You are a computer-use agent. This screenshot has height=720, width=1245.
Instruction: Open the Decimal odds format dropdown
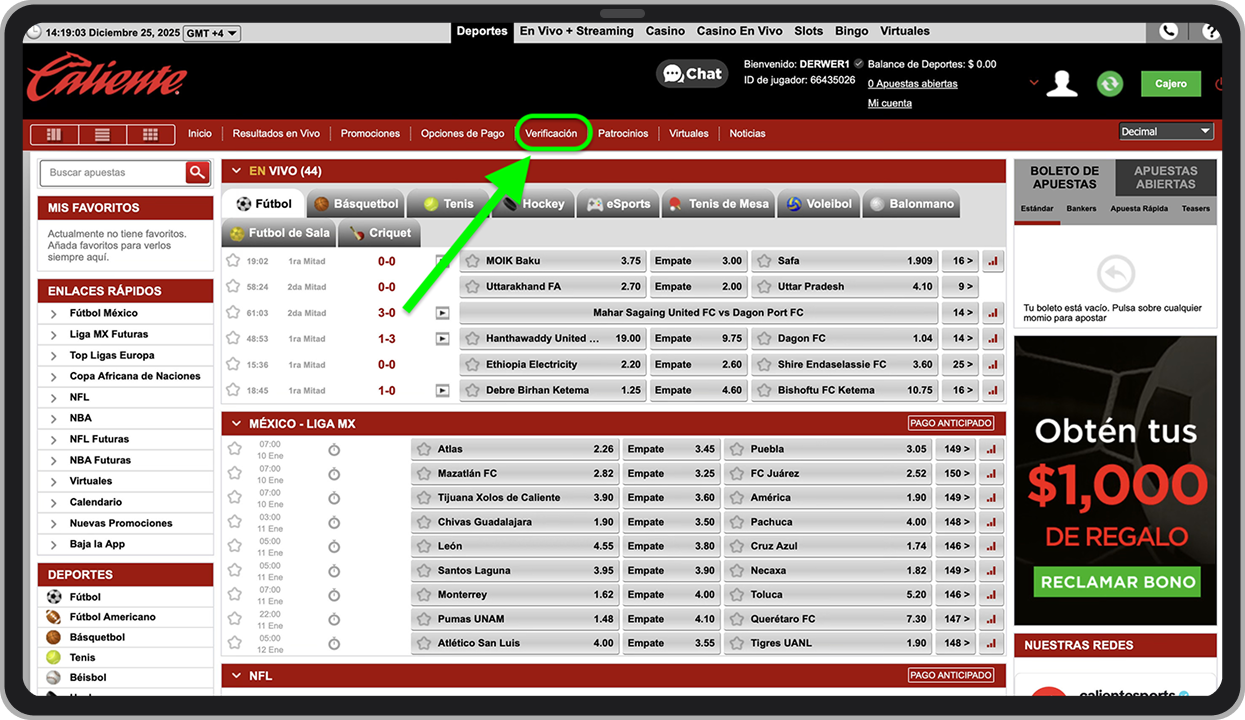(x=1165, y=132)
